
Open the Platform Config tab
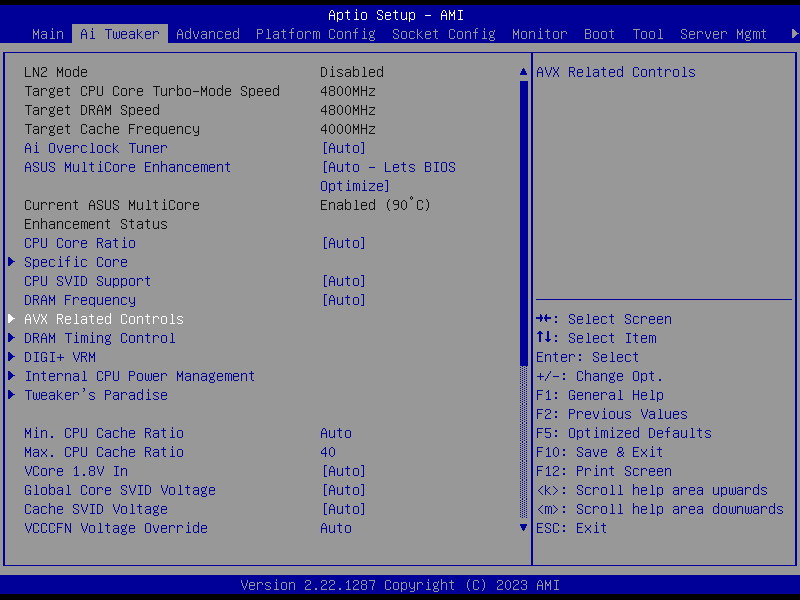point(316,34)
